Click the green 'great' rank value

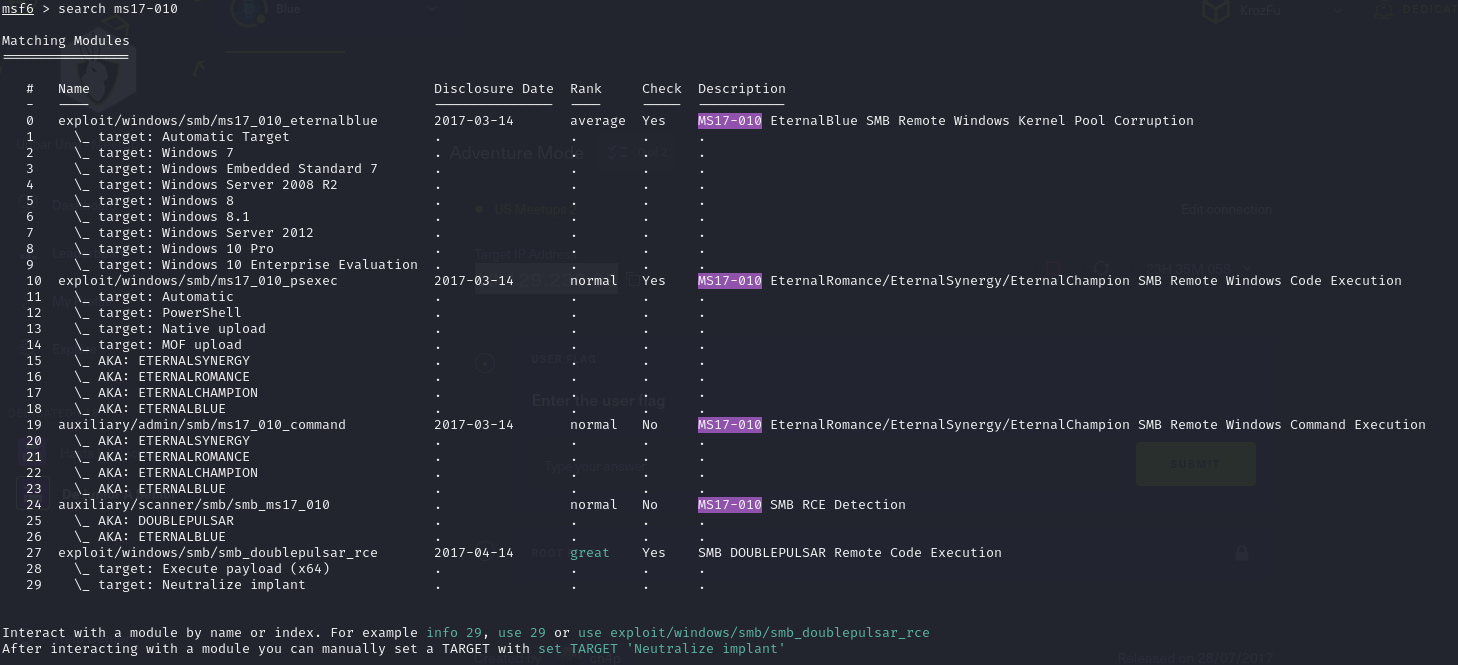[589, 553]
